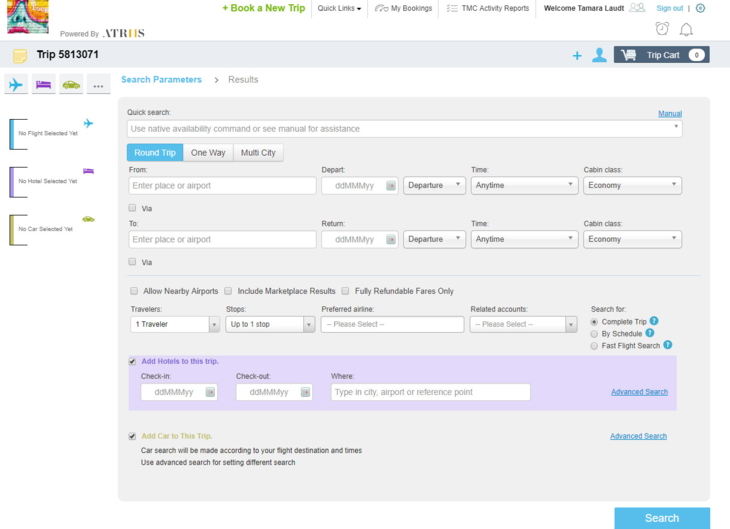Select the car icon tab
This screenshot has width=730, height=529.
coord(71,85)
